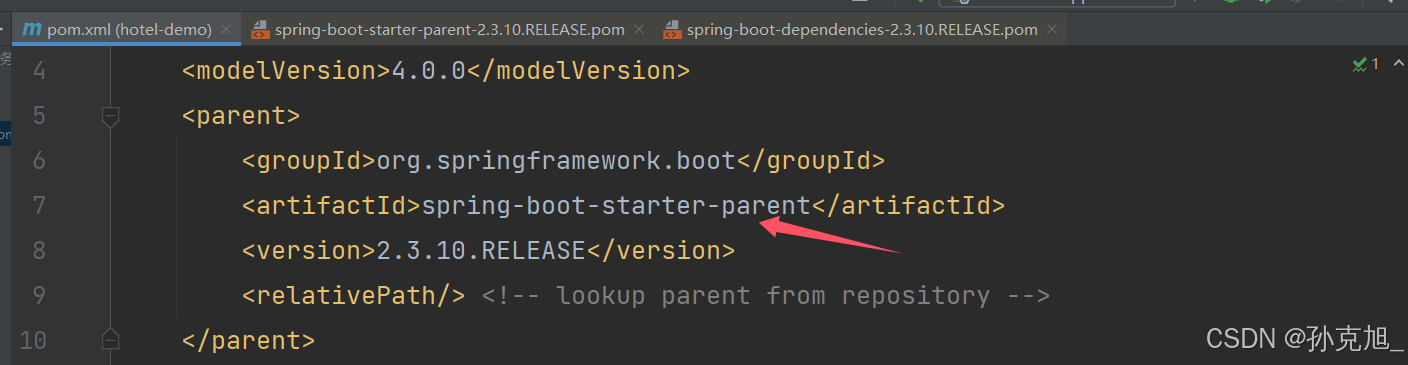Click the 4.0.0 modelVersion value
Image resolution: width=1408 pixels, height=365 pixels.
pos(428,71)
